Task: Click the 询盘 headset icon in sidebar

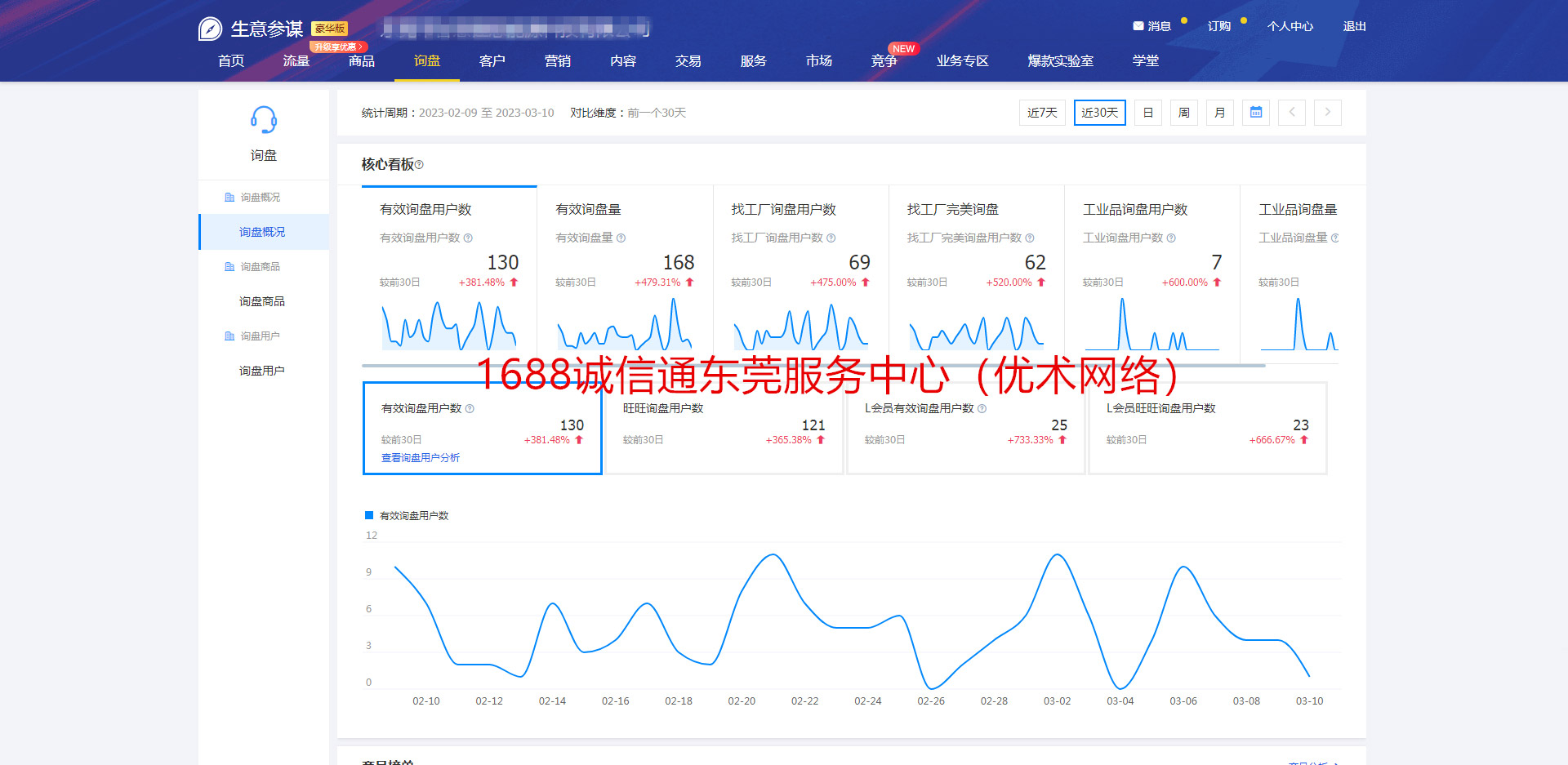Action: tap(263, 121)
